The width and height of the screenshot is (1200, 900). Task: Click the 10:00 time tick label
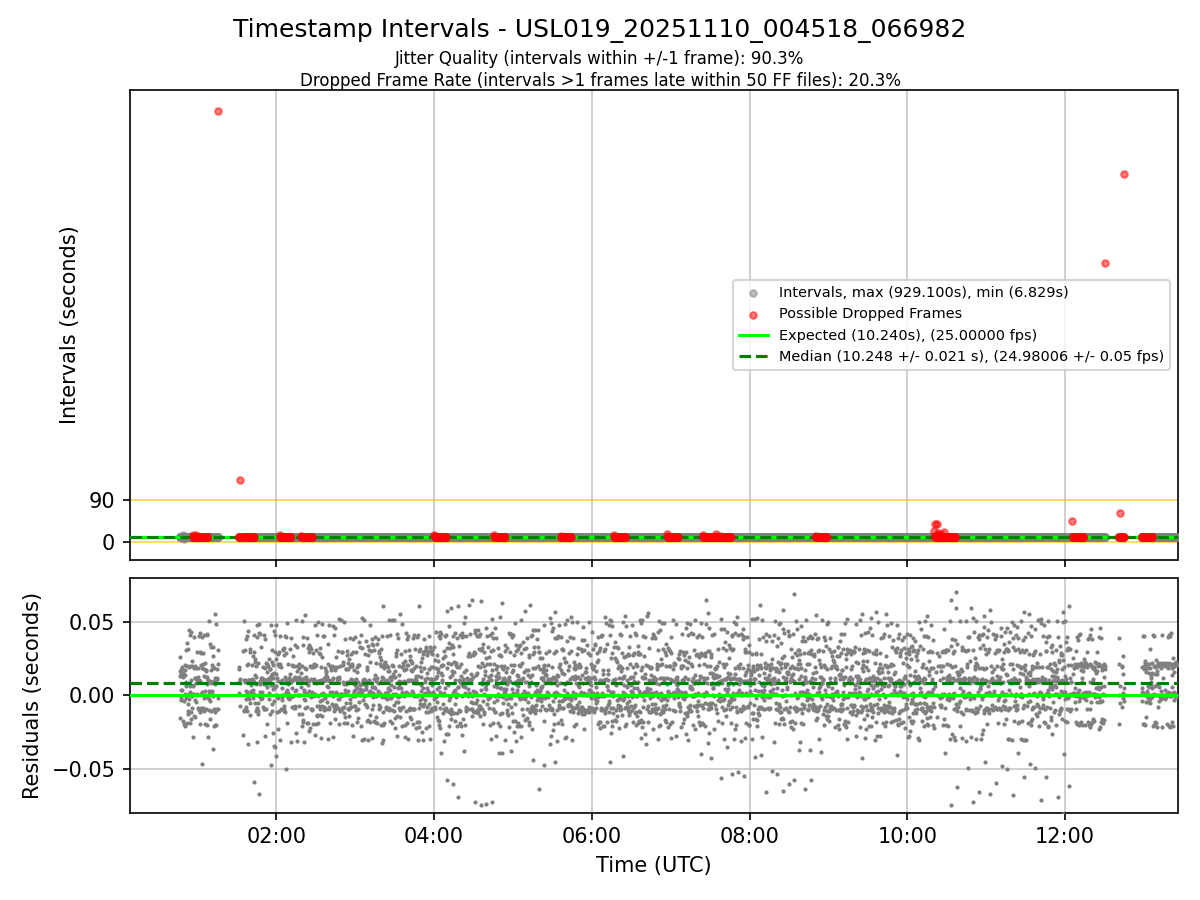coord(907,835)
